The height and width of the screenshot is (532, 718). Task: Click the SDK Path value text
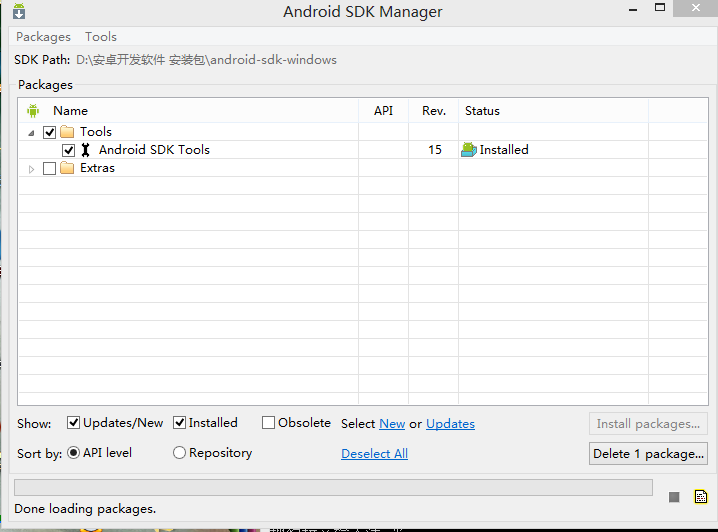[206, 60]
